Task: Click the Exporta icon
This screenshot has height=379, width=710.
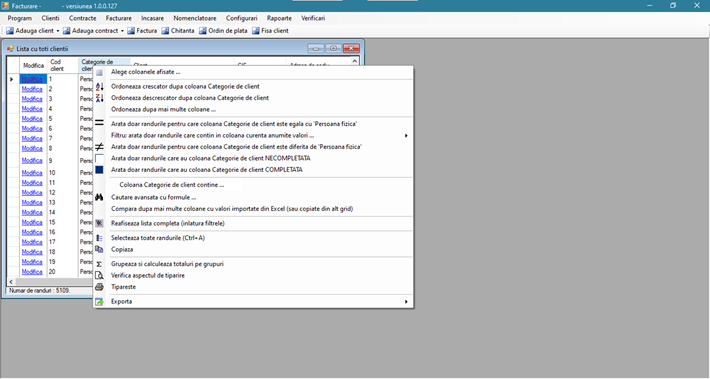Action: point(100,302)
